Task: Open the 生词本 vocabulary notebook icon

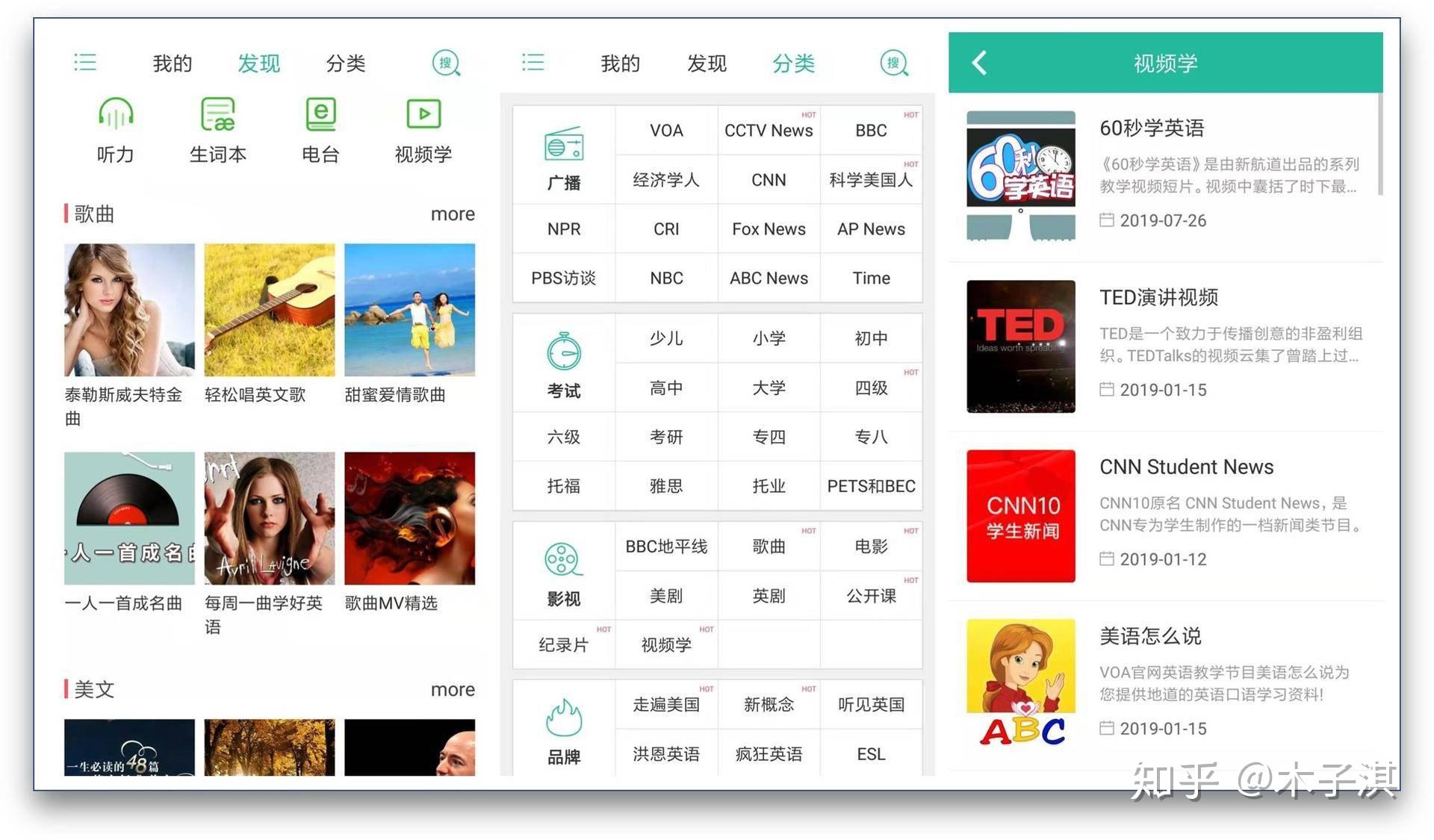Action: pyautogui.click(x=217, y=114)
